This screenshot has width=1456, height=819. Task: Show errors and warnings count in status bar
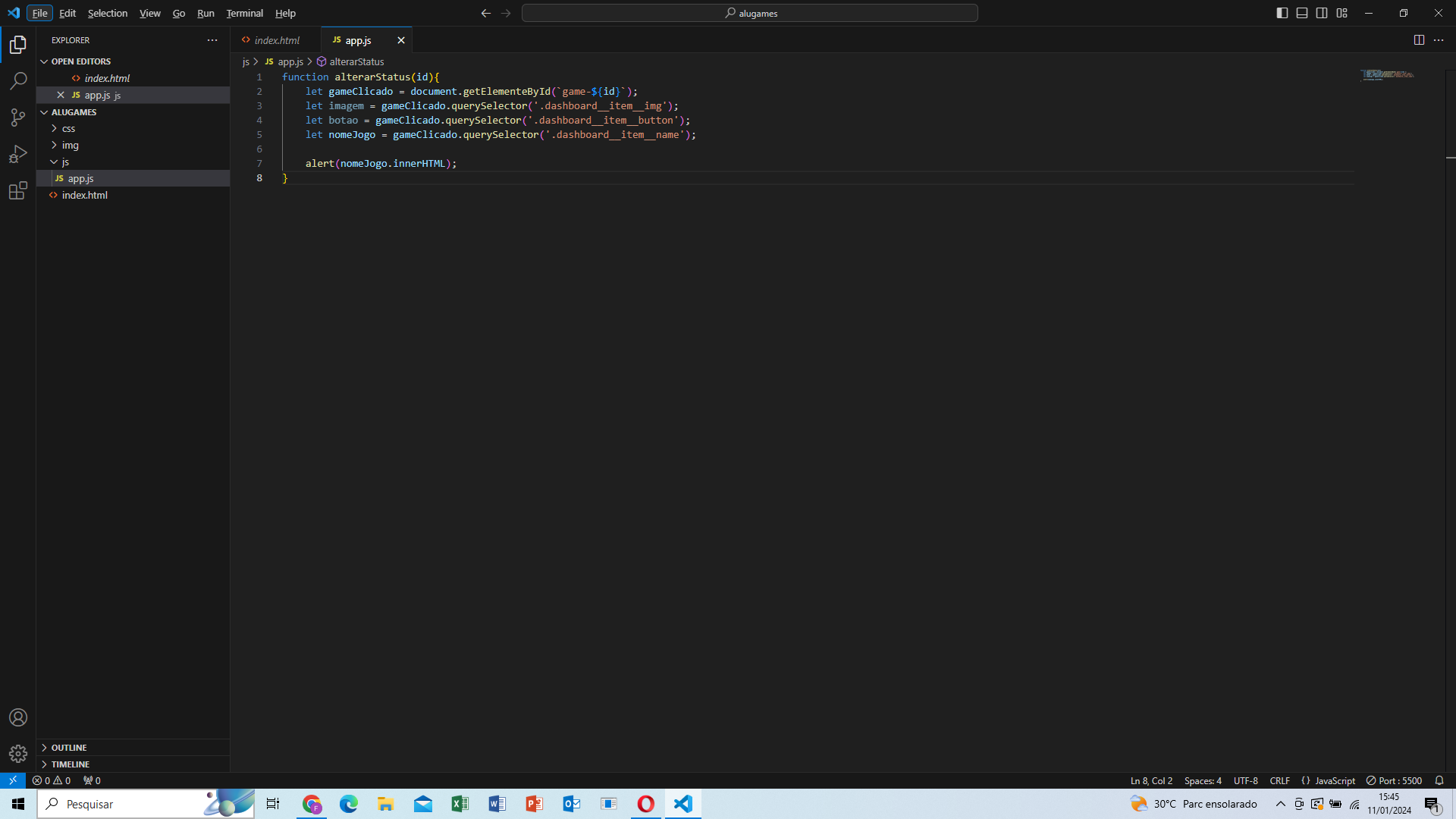(52, 780)
